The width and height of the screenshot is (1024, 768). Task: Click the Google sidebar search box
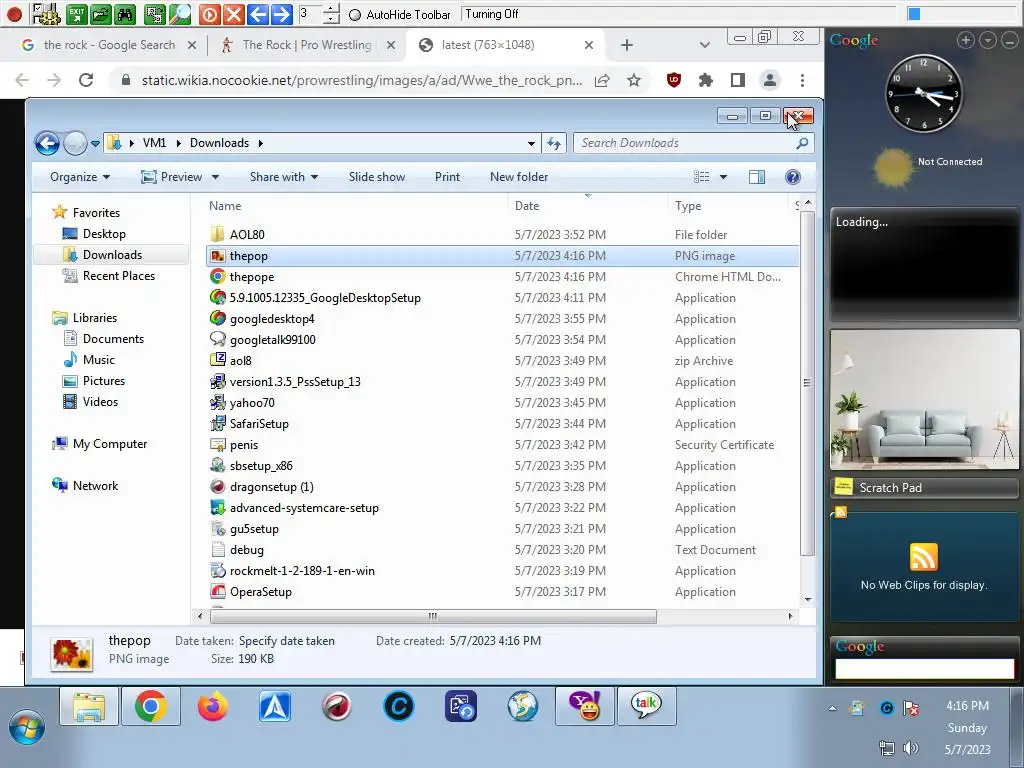coord(924,669)
